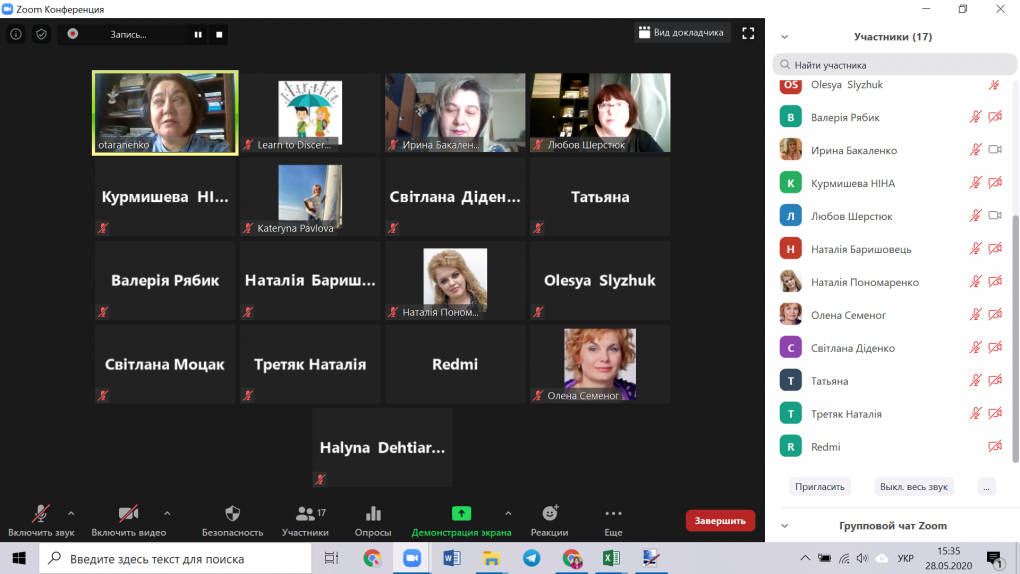Open Google Chrome from taskbar

pyautogui.click(x=372, y=558)
